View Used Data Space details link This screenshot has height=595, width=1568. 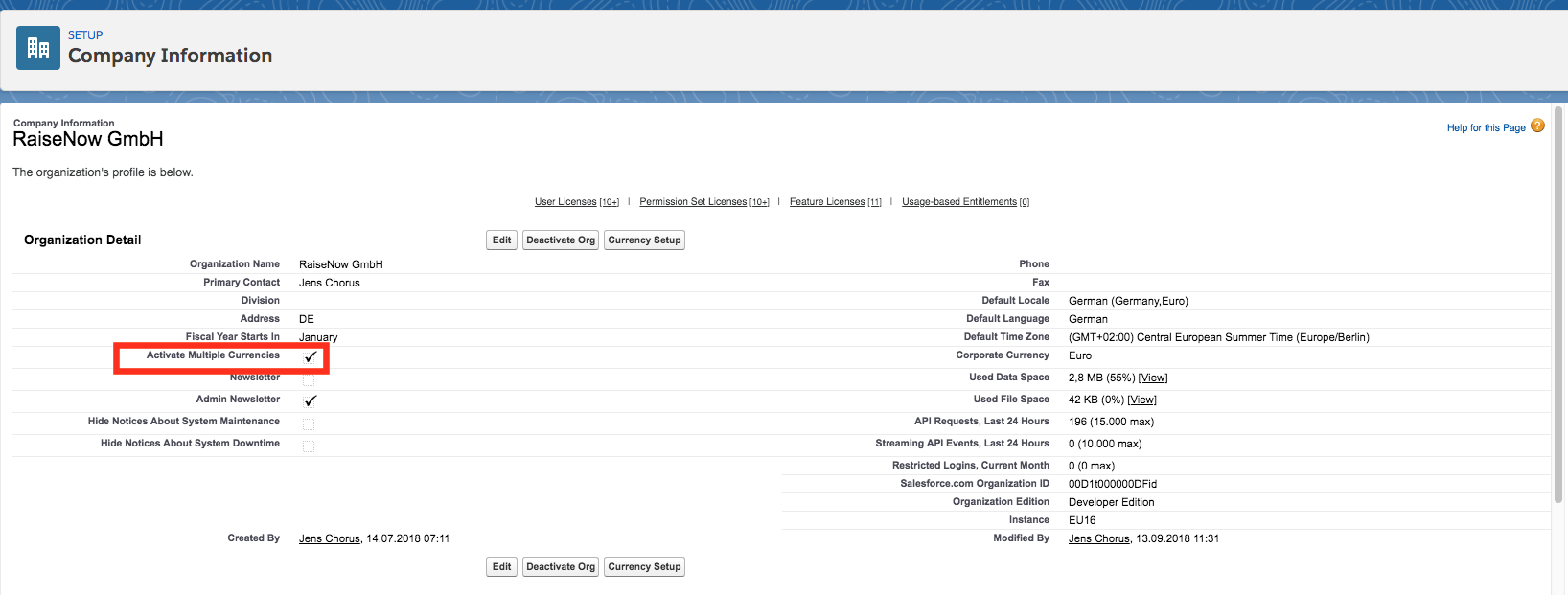tap(1153, 378)
